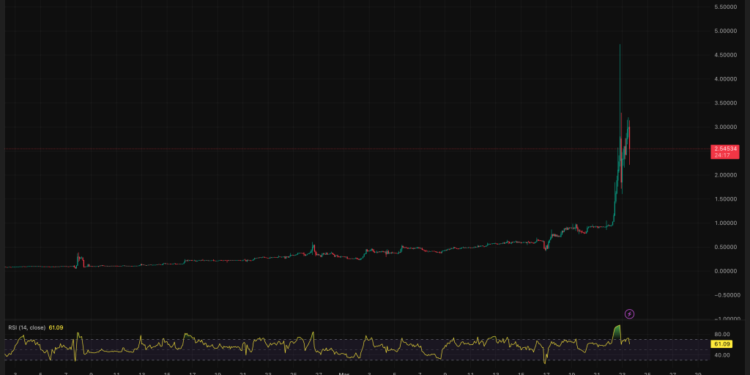This screenshot has height=375, width=750.
Task: Click the 1.50000 price axis label
Action: [725, 199]
